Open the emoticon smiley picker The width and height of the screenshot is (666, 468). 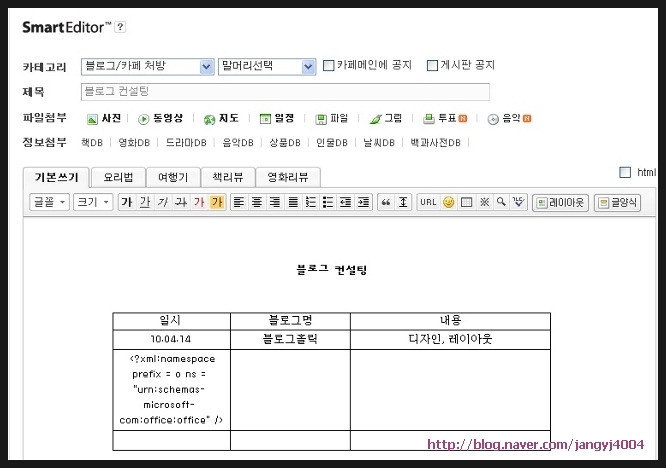tap(449, 202)
